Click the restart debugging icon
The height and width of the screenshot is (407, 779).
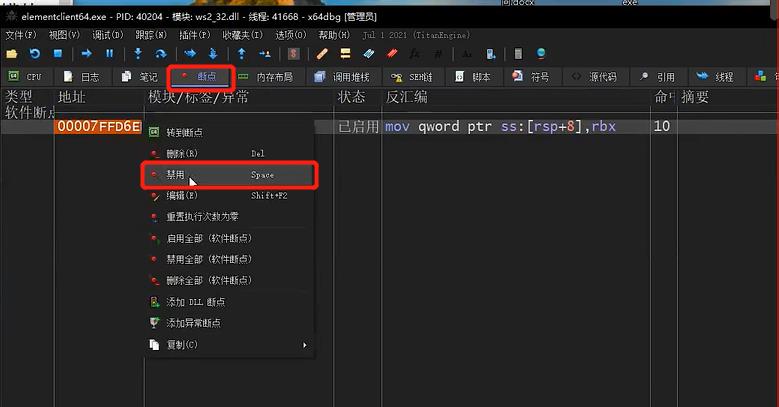[35, 53]
